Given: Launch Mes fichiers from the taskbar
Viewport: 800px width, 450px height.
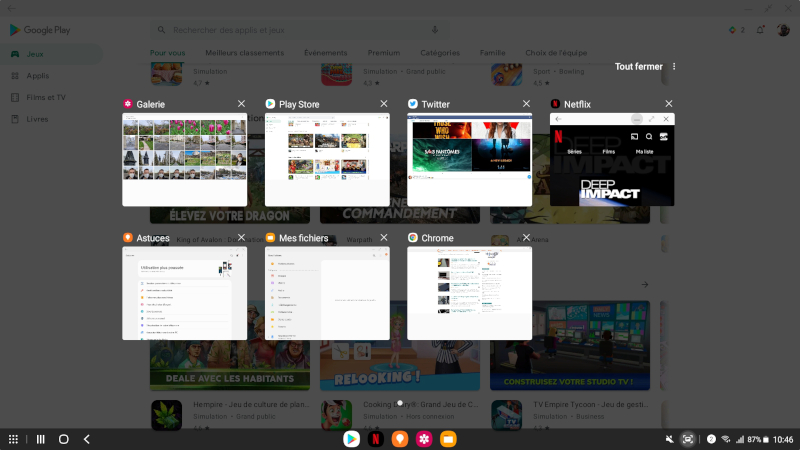Looking at the screenshot, I should (448, 439).
